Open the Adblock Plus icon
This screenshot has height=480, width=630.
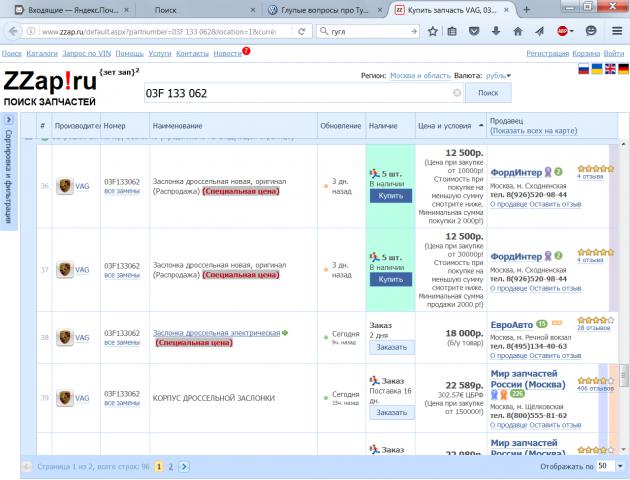(562, 31)
